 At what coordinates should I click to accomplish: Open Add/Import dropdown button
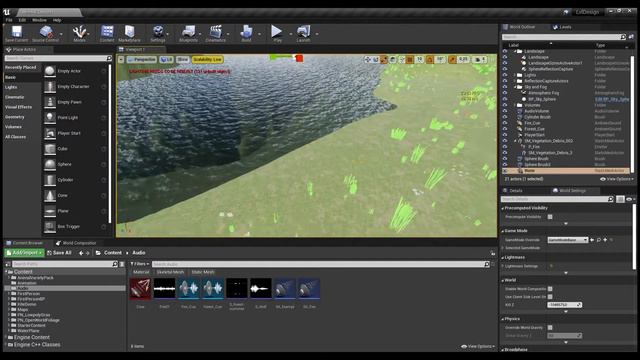[x=24, y=253]
